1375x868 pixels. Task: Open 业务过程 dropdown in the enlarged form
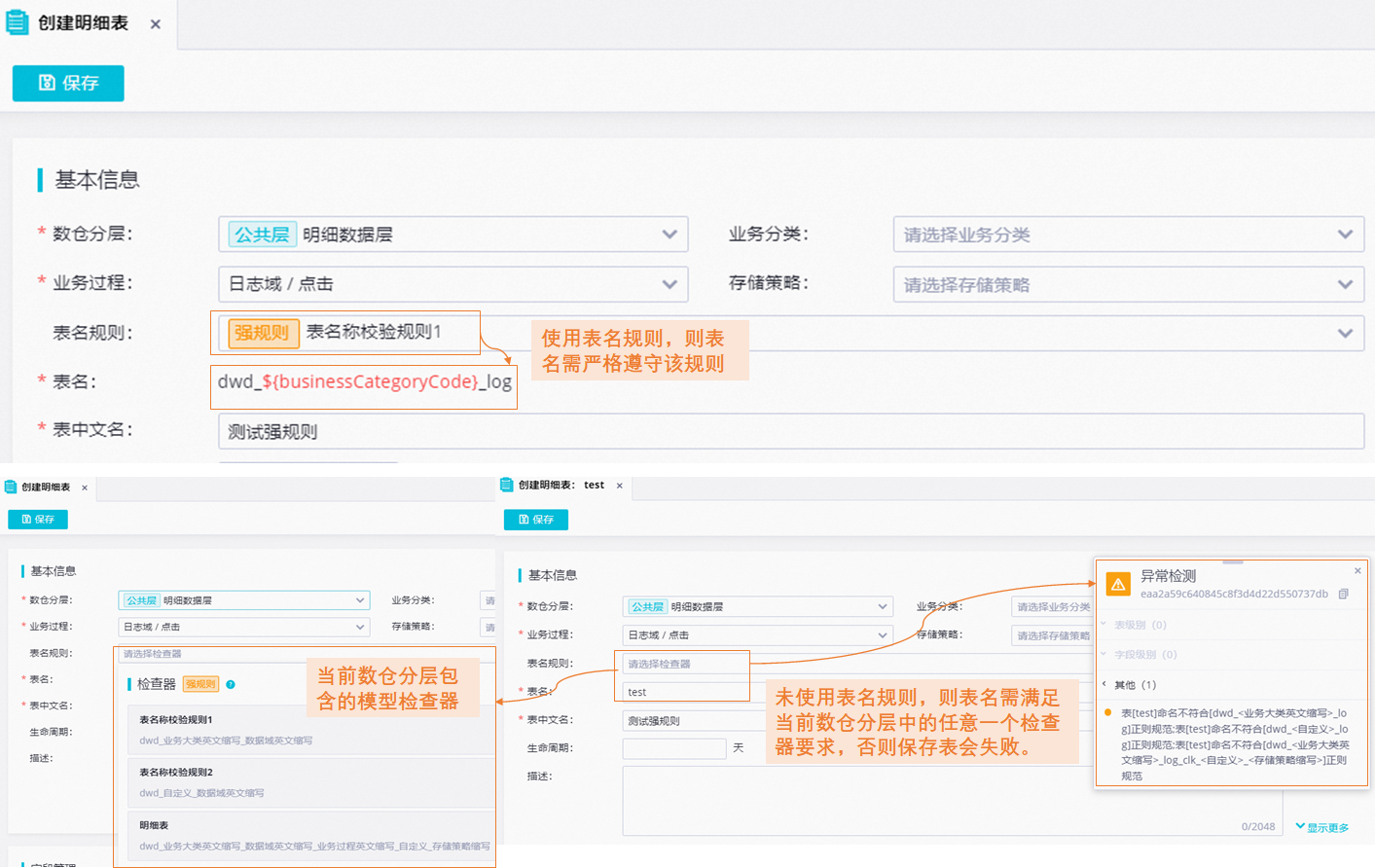(453, 284)
